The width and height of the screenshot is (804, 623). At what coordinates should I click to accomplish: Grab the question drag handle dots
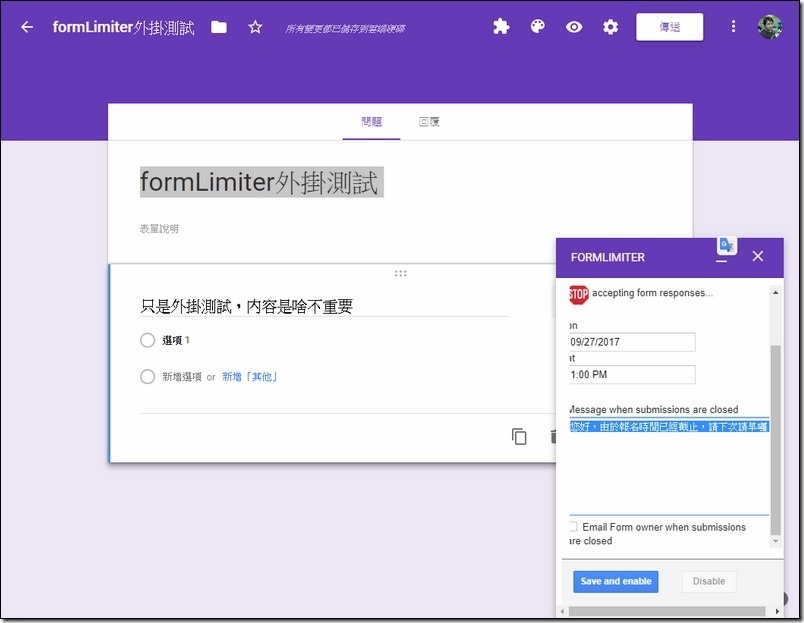[x=400, y=273]
